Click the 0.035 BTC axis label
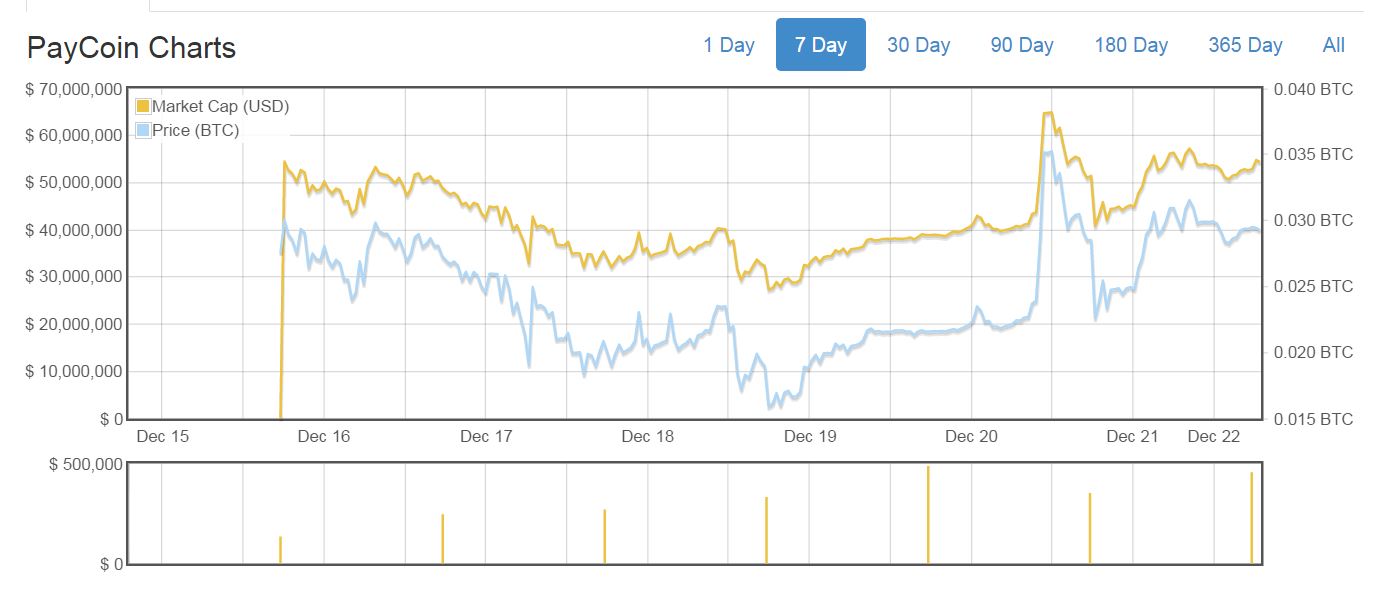 pyautogui.click(x=1314, y=155)
